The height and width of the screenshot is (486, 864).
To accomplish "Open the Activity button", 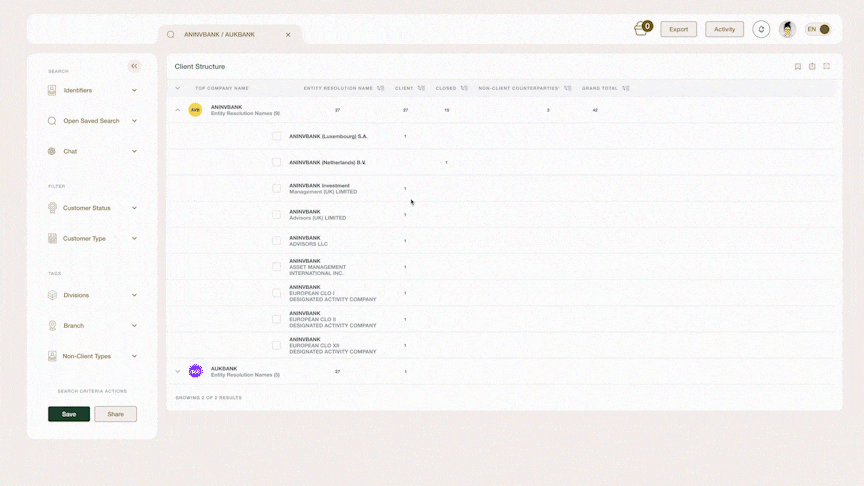I will click(724, 29).
